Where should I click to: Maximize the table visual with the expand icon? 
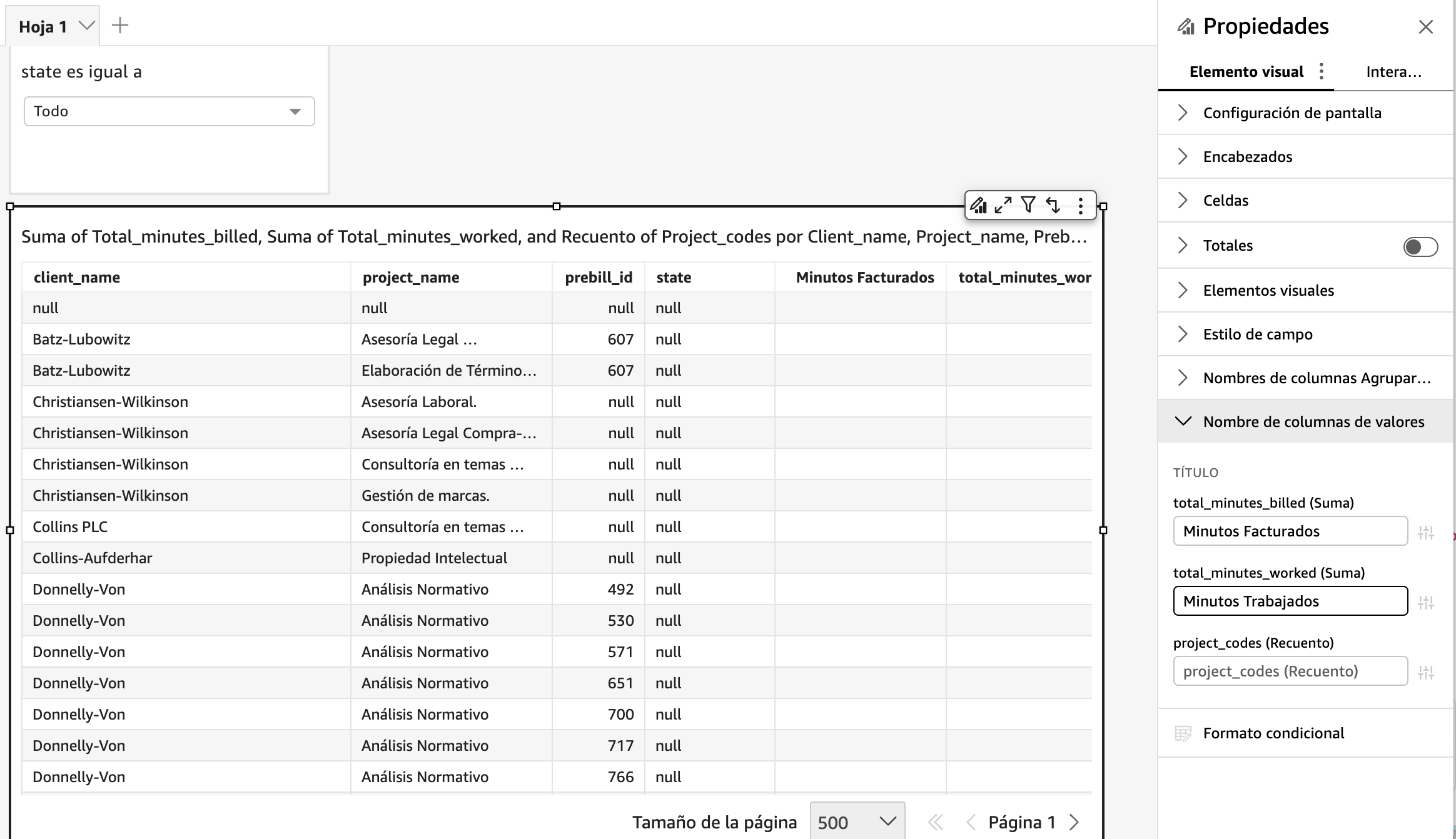click(x=1003, y=205)
